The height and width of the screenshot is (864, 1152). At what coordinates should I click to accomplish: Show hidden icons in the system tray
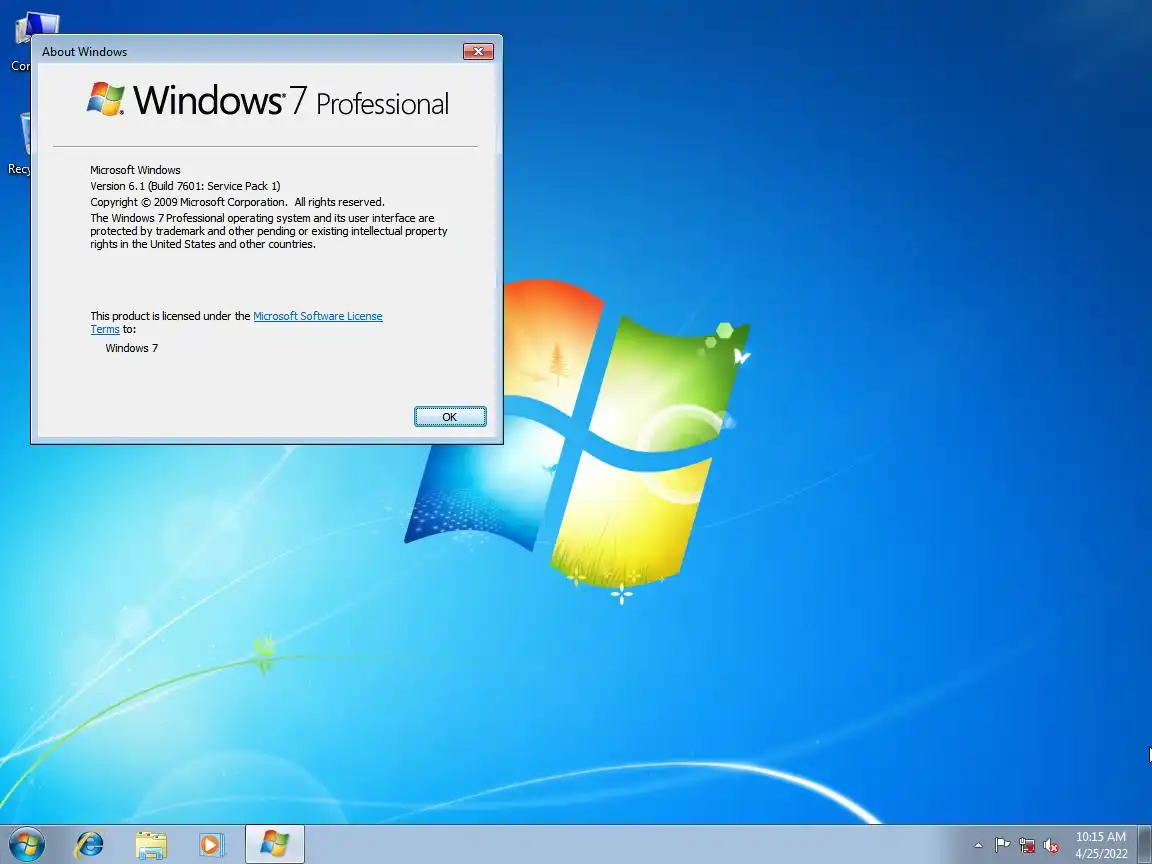[x=978, y=846]
